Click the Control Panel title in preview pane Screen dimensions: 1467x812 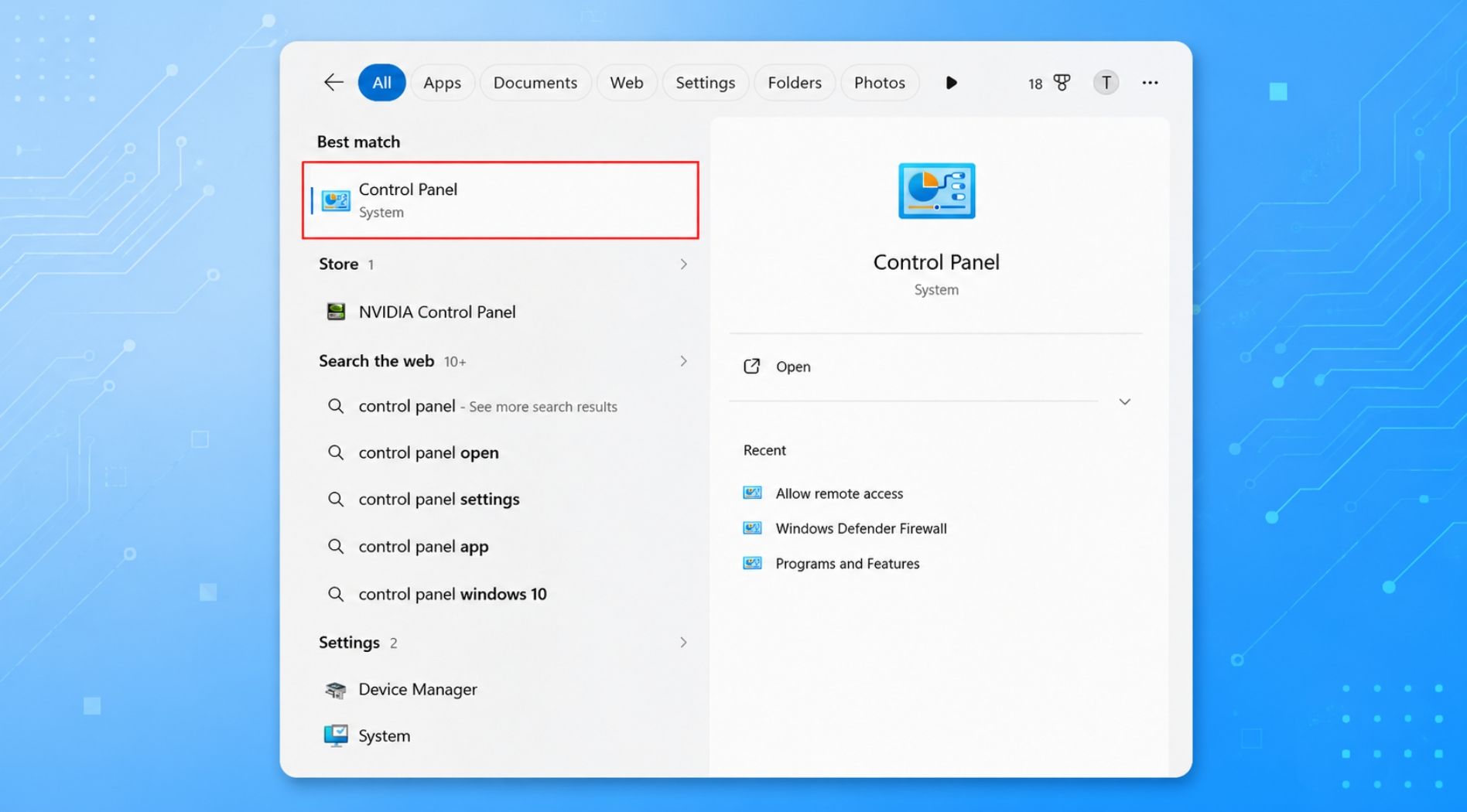[936, 262]
